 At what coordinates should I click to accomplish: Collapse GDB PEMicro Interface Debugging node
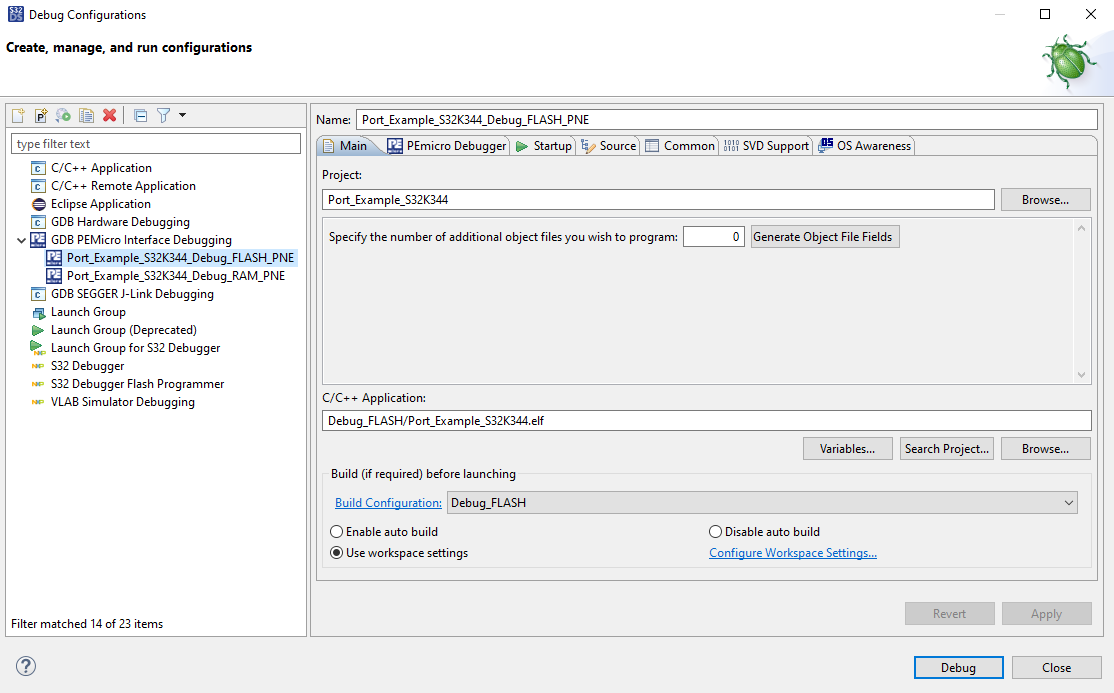[x=22, y=240]
